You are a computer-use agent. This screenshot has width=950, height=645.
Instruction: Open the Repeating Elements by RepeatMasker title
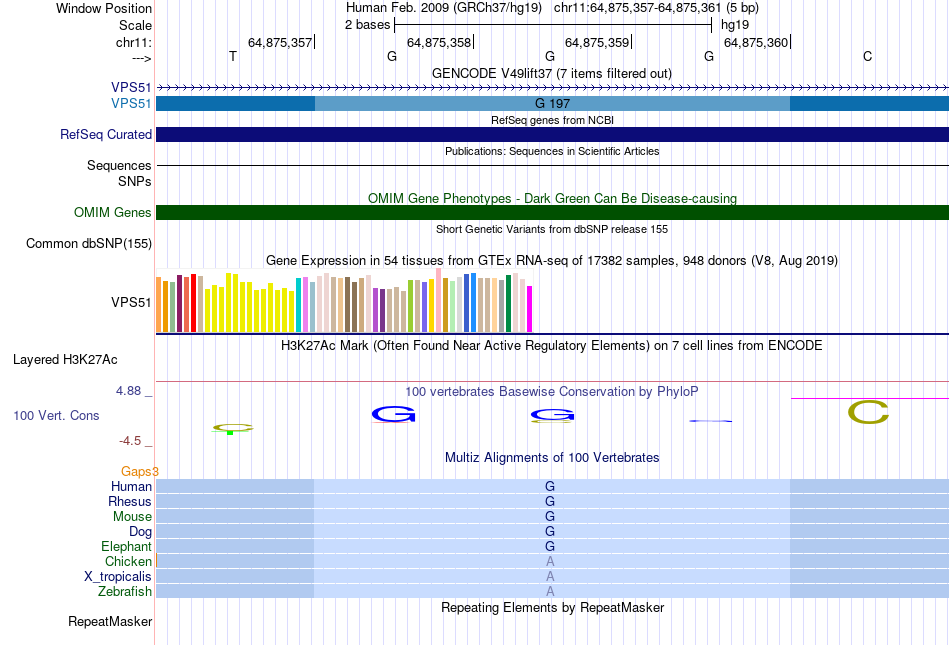[x=552, y=607]
